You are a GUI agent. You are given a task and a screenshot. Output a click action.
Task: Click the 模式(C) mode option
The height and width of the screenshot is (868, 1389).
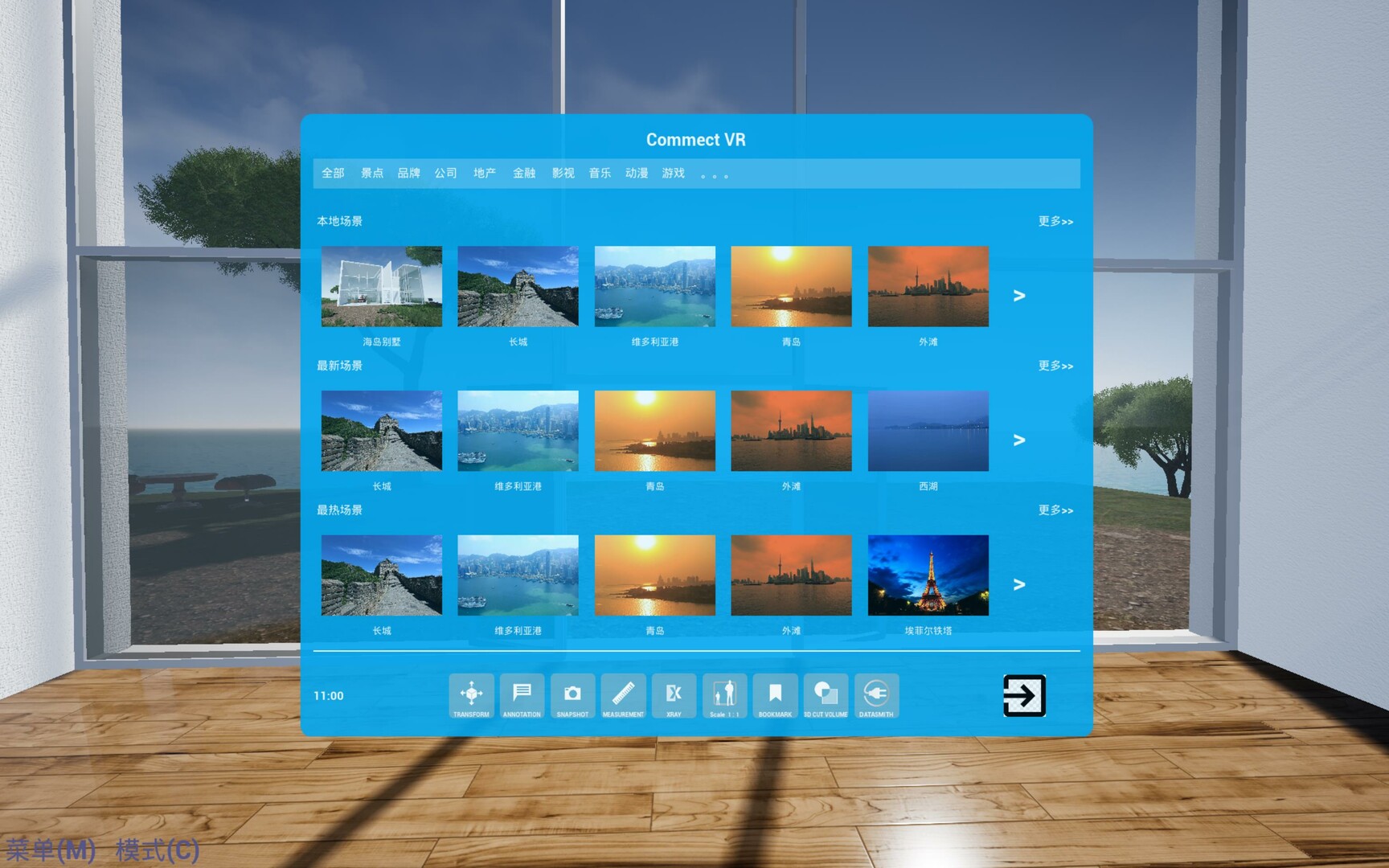point(158,850)
